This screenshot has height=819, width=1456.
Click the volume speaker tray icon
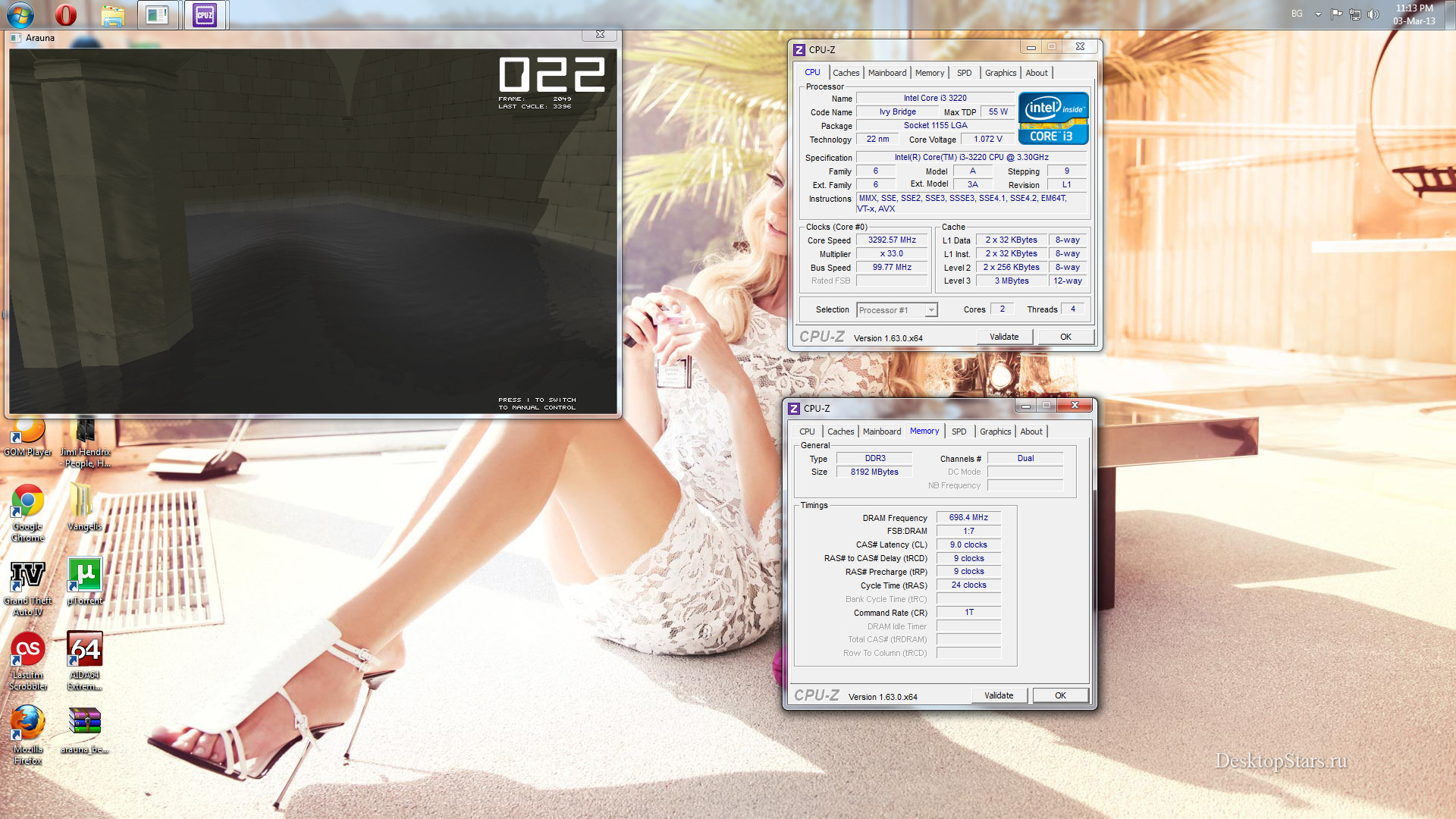(1373, 14)
